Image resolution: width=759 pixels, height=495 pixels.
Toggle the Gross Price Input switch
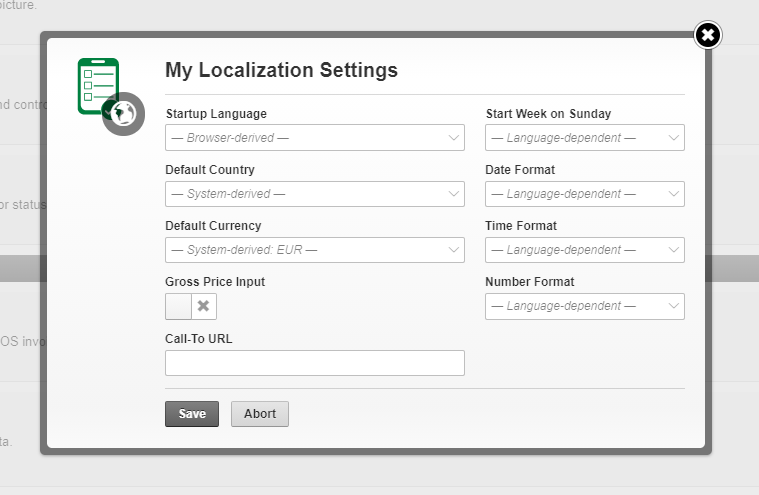[x=191, y=306]
